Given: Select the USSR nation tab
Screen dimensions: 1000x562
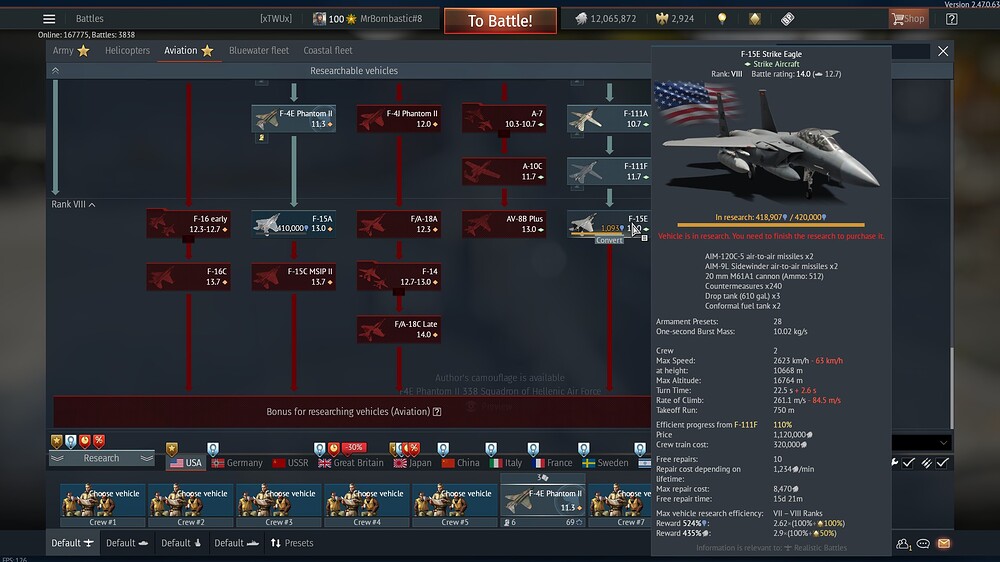Looking at the screenshot, I should coord(290,462).
